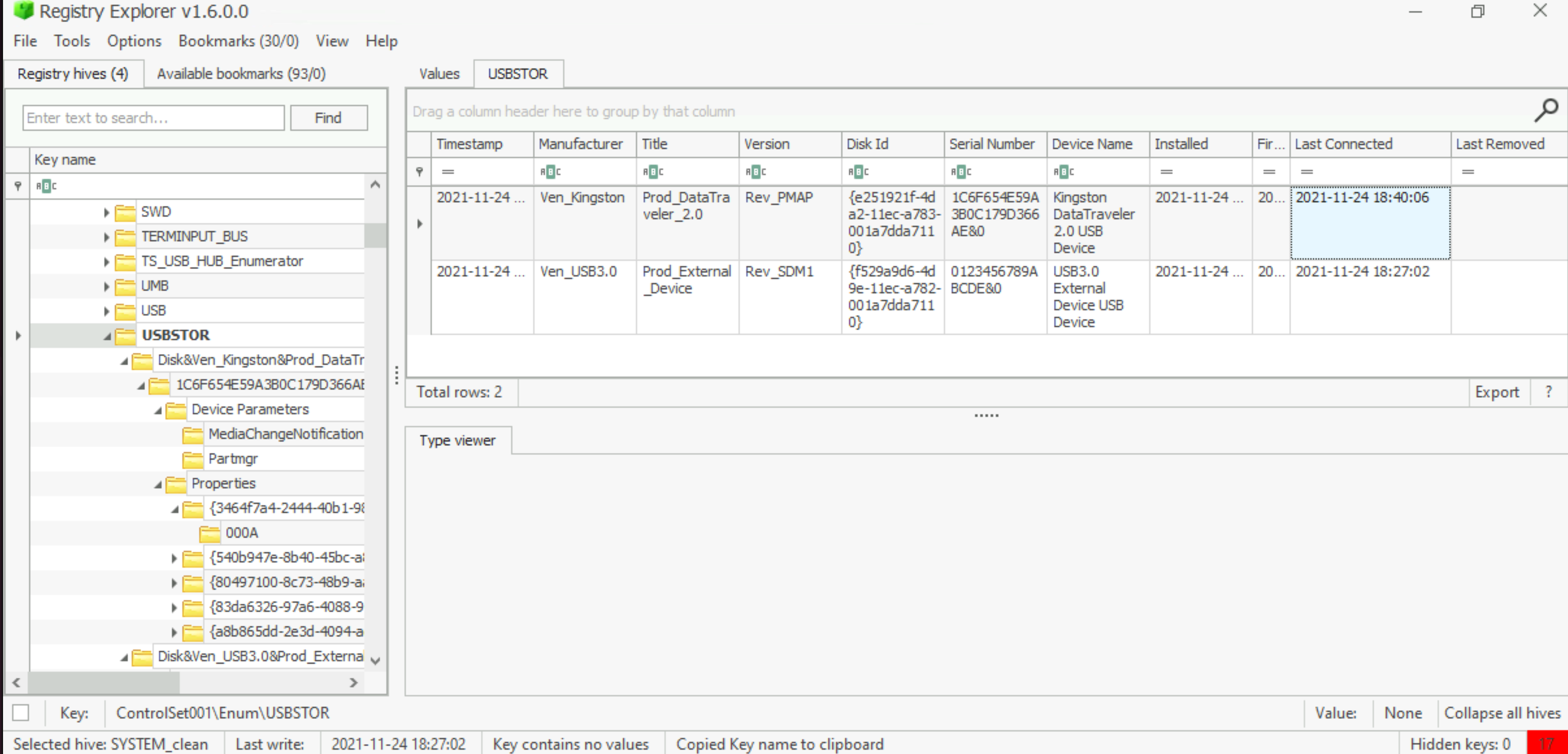Select the USBSTOR tab
The height and width of the screenshot is (754, 1568).
coord(518,74)
